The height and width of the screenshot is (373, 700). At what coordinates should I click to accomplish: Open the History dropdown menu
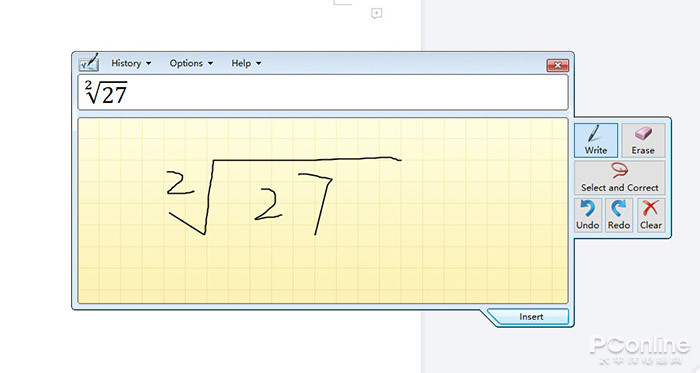tap(131, 63)
